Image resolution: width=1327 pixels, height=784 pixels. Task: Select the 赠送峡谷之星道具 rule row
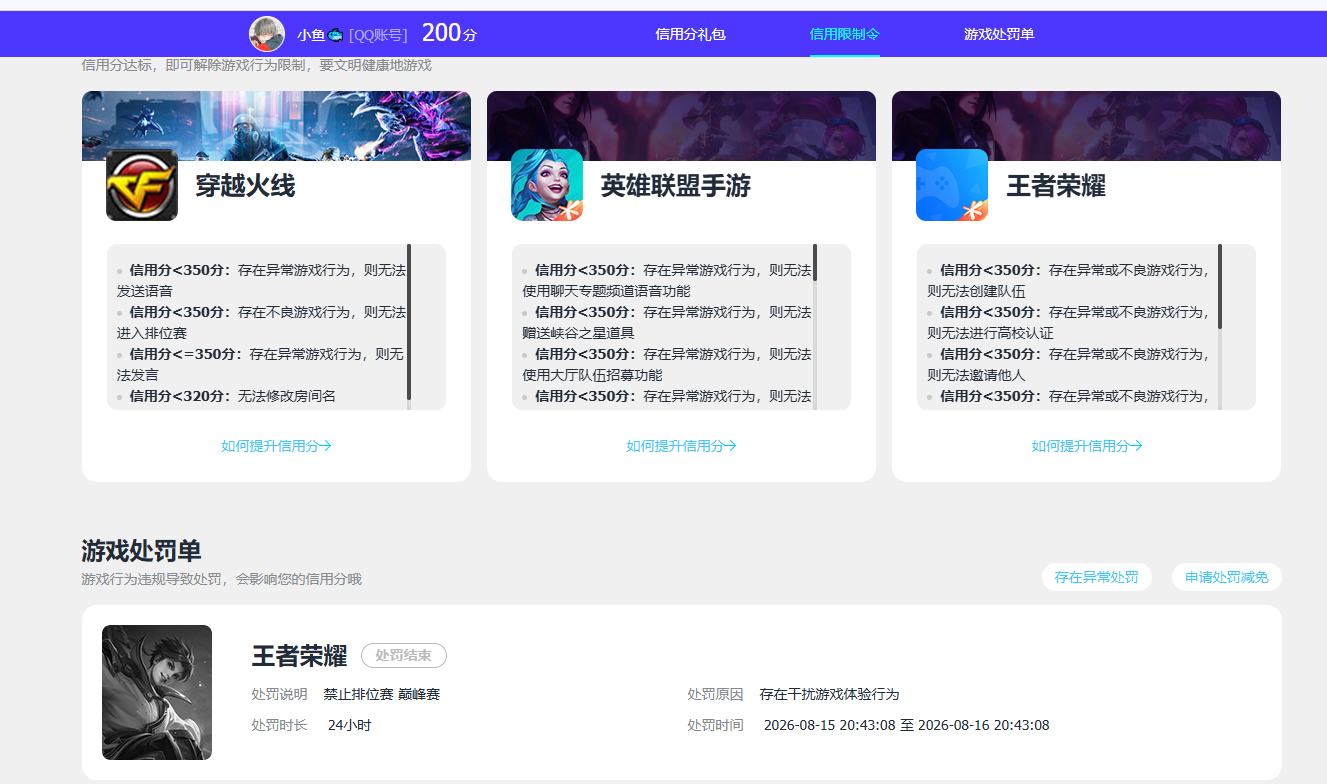click(666, 322)
